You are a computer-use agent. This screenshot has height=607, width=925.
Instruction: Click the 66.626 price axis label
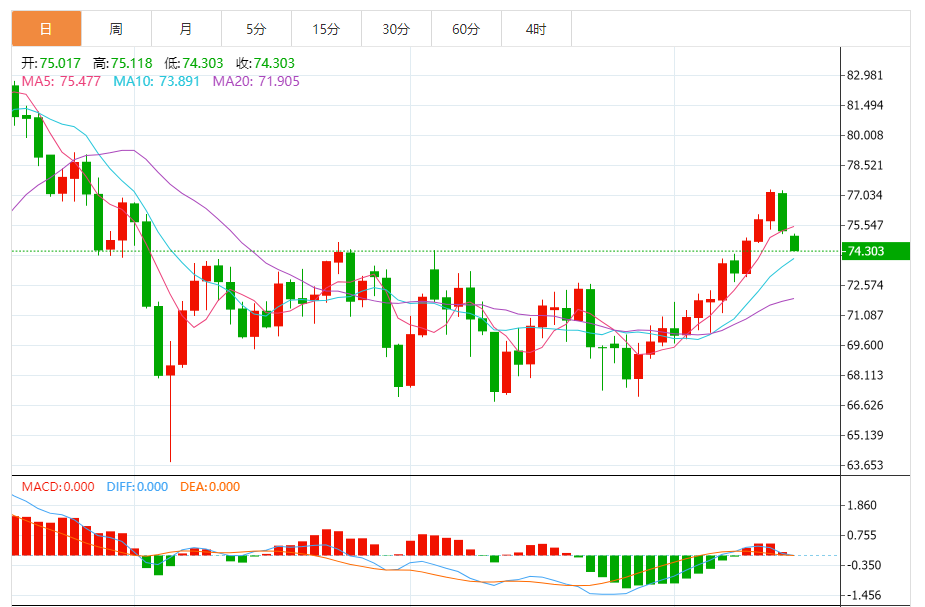tap(865, 405)
